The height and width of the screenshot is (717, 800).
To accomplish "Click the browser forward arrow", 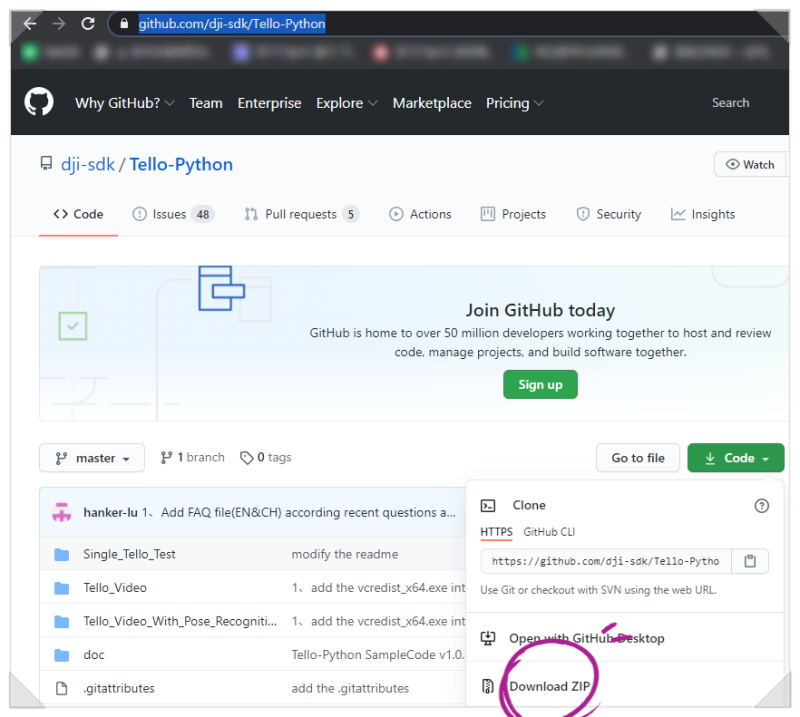I will coord(59,23).
